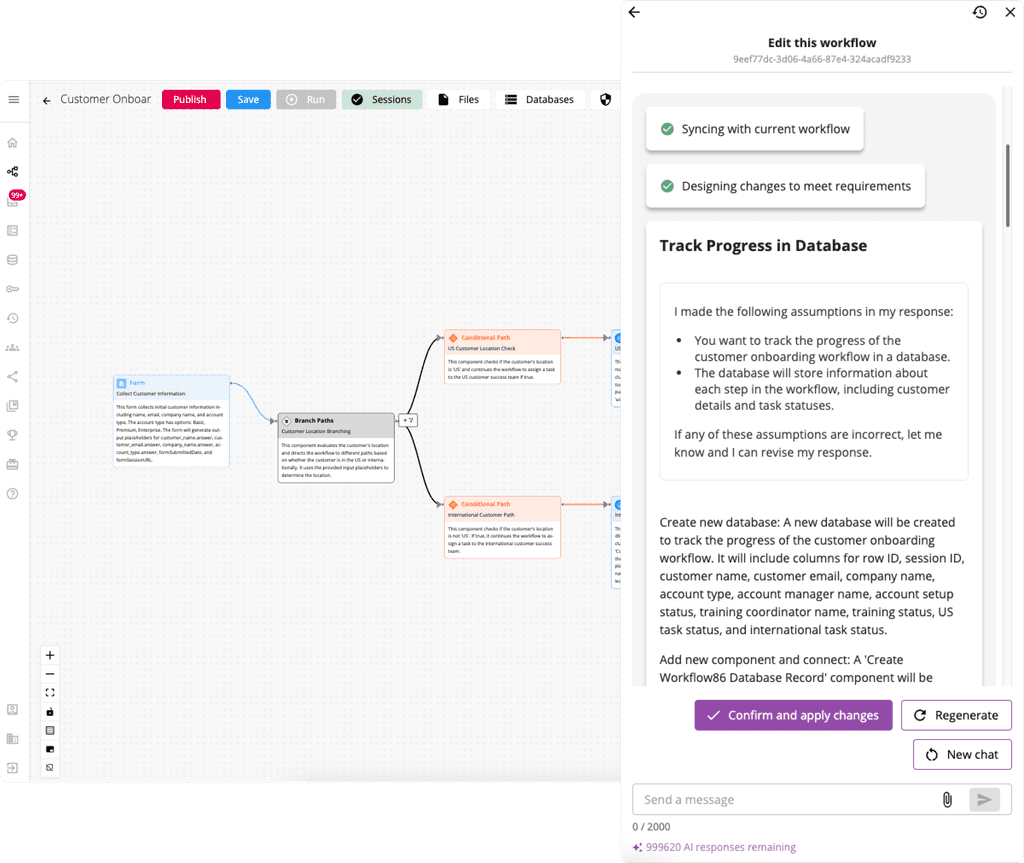Regenerate the AI response
This screenshot has width=1024, height=863.
click(x=956, y=715)
